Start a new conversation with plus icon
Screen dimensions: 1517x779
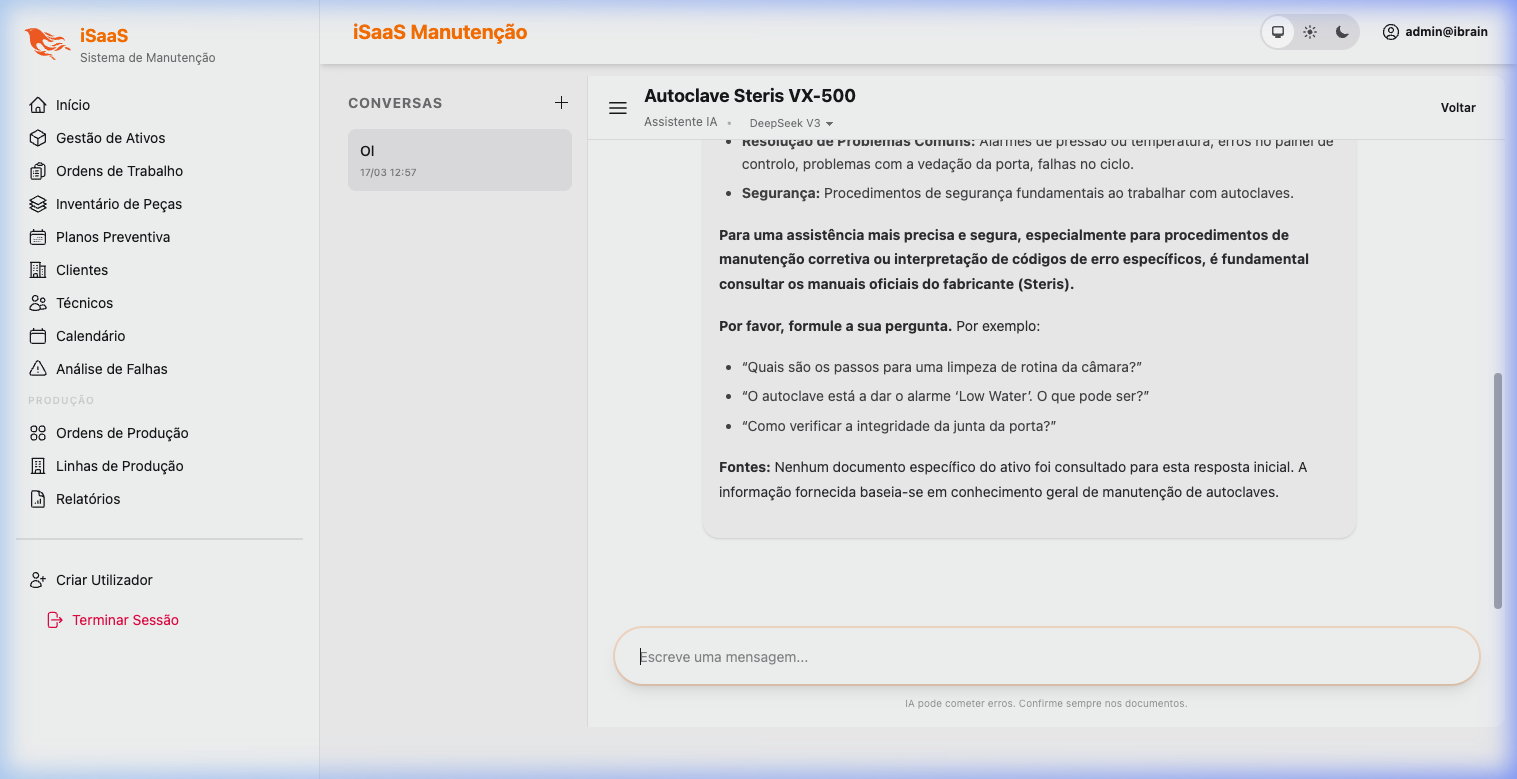point(561,103)
